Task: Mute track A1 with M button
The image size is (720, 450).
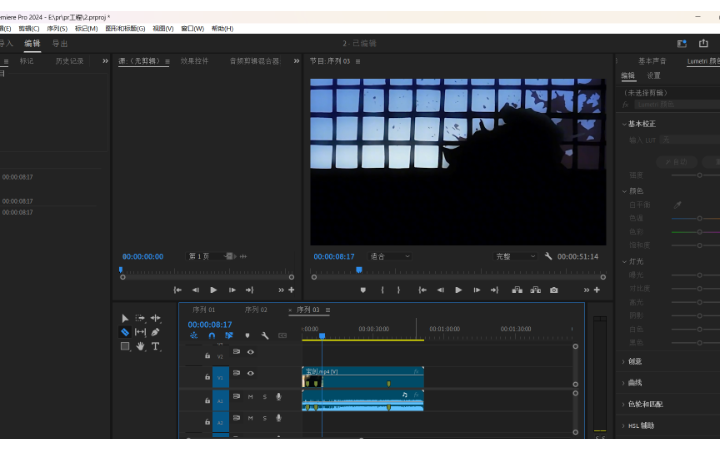Action: [250, 397]
